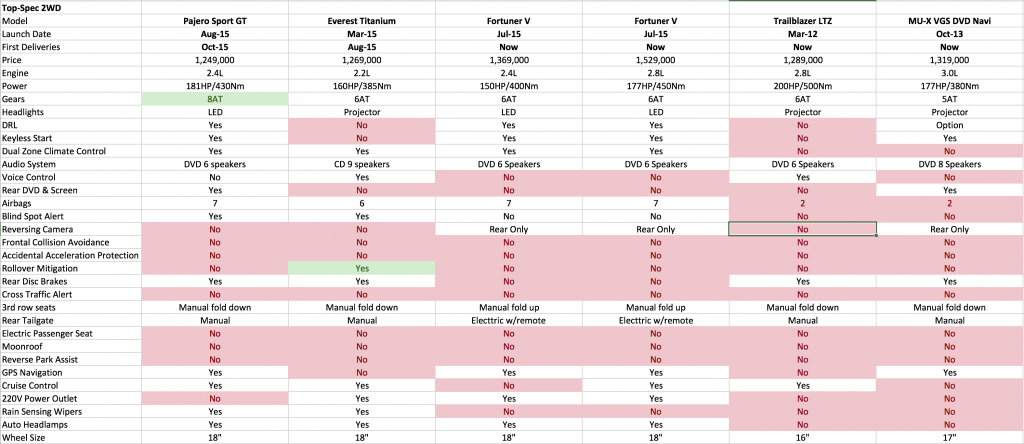Click the Everest Titanium header cell
The height and width of the screenshot is (444, 1024).
pyautogui.click(x=362, y=20)
